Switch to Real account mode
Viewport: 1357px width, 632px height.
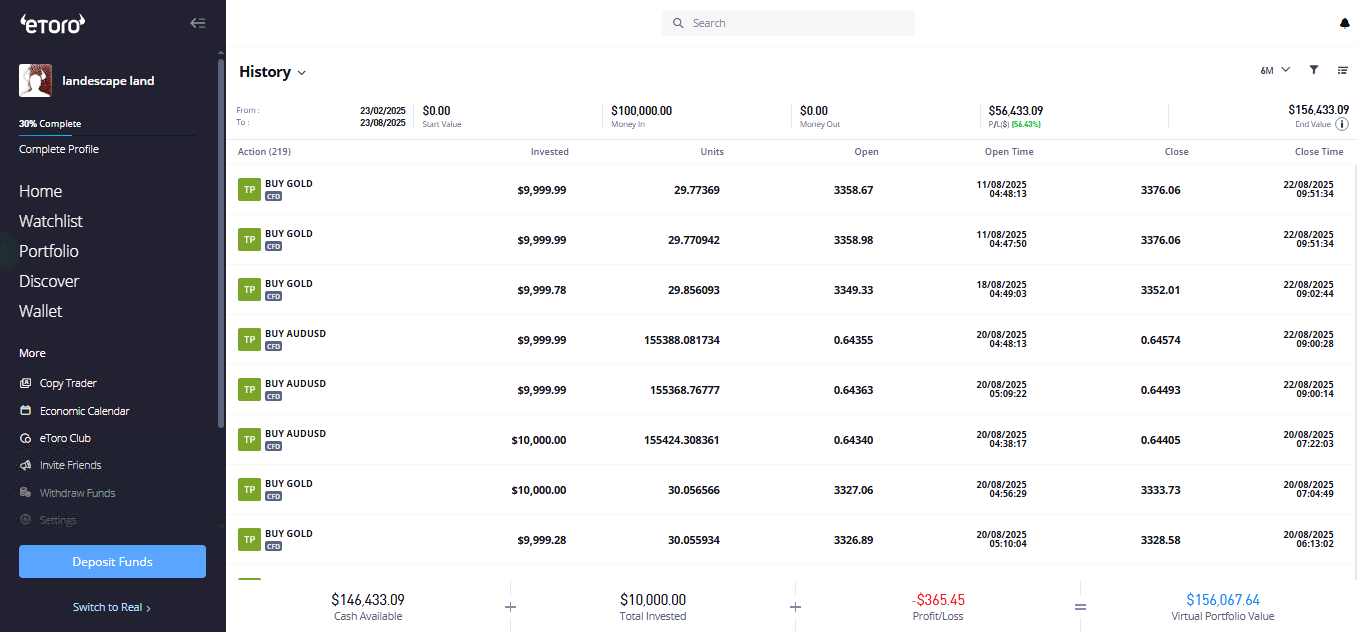tap(112, 607)
